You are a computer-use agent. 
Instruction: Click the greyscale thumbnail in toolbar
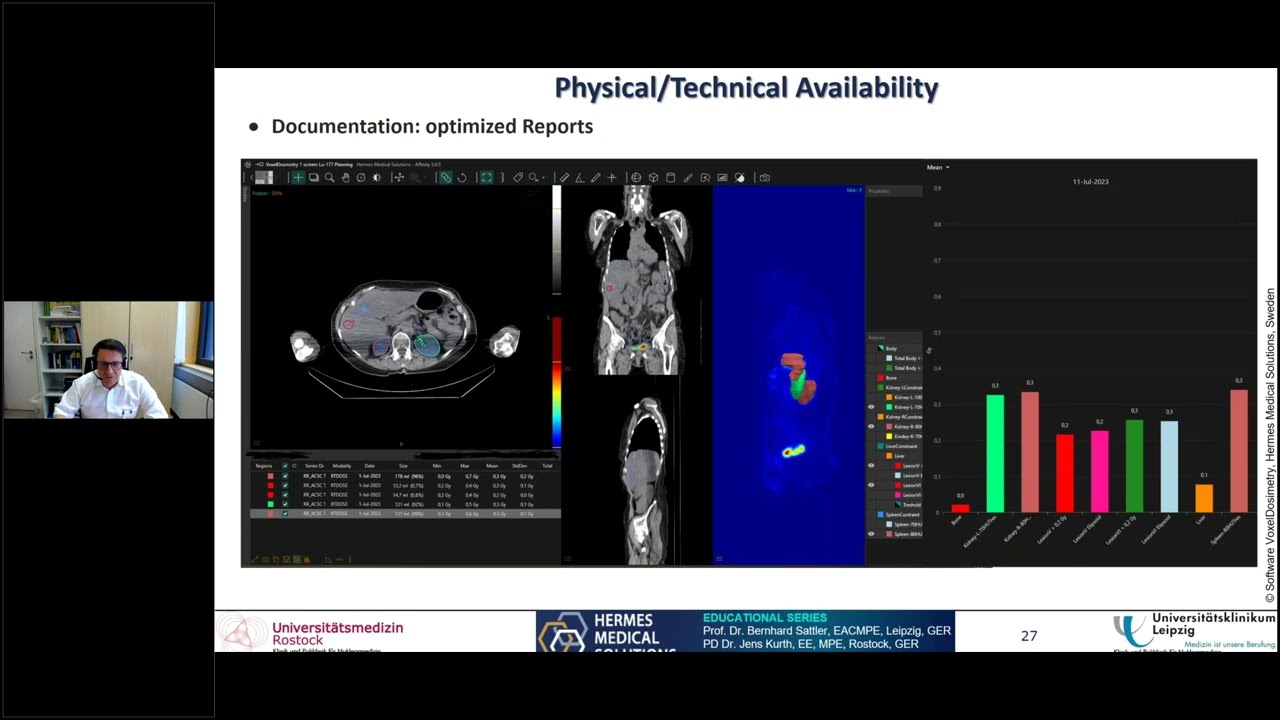[x=264, y=177]
